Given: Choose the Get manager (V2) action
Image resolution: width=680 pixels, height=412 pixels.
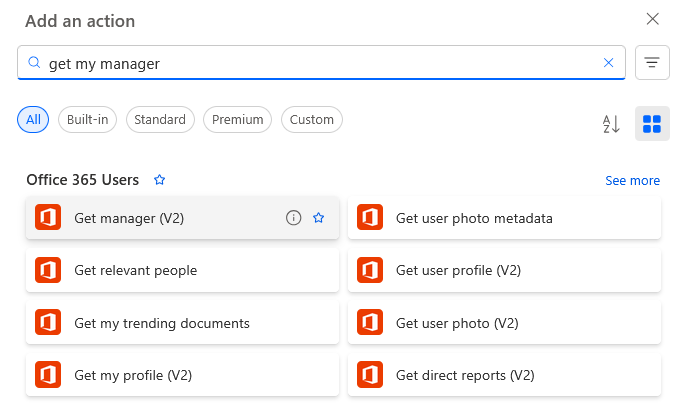Looking at the screenshot, I should 182,218.
